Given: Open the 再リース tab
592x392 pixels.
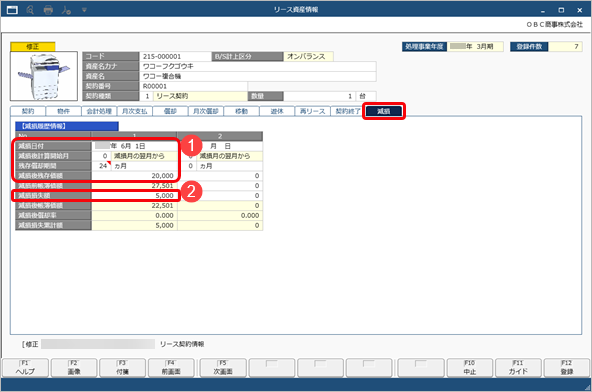Looking at the screenshot, I should [312, 111].
